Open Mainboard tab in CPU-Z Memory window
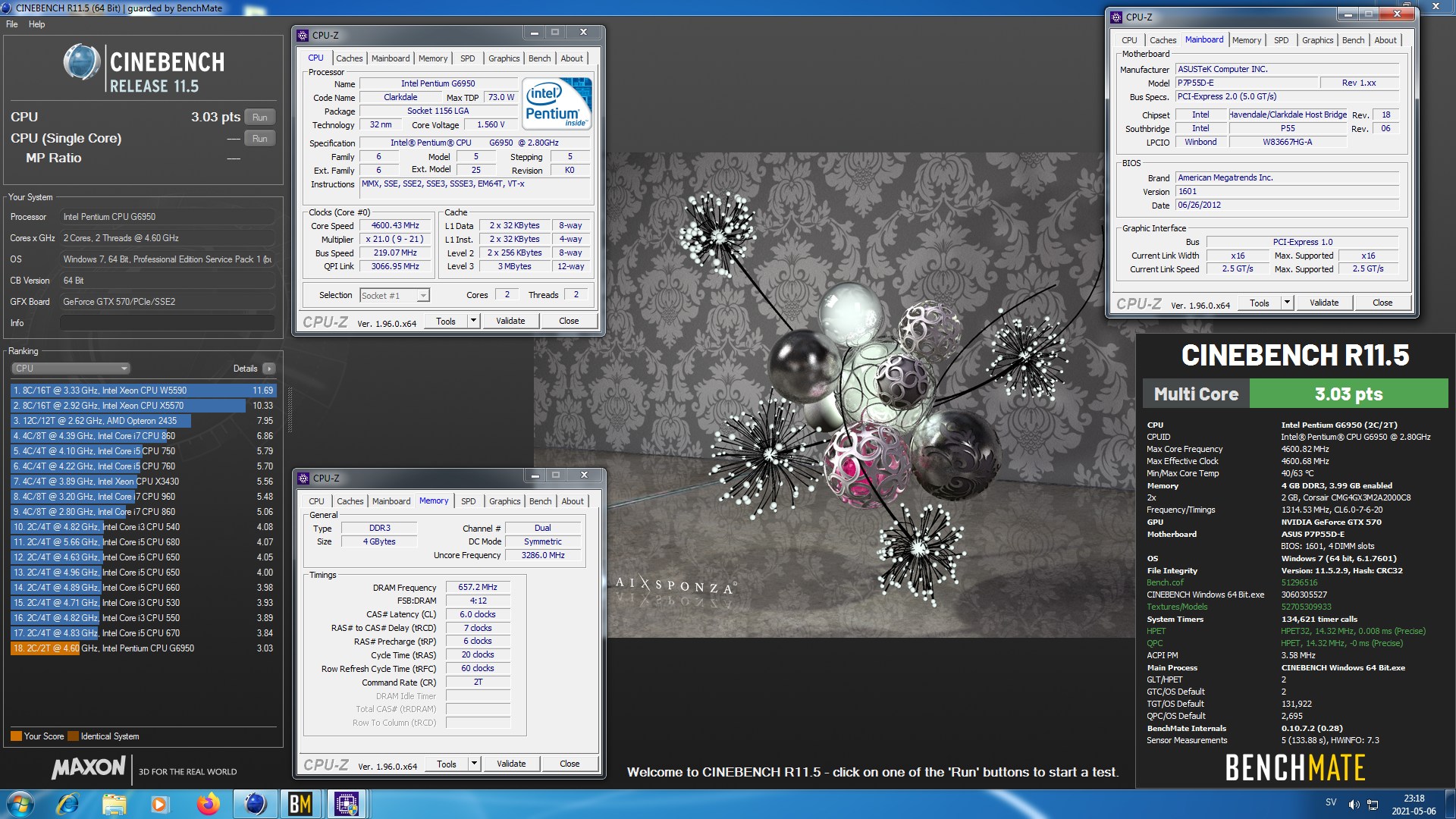The width and height of the screenshot is (1456, 819). tap(391, 501)
